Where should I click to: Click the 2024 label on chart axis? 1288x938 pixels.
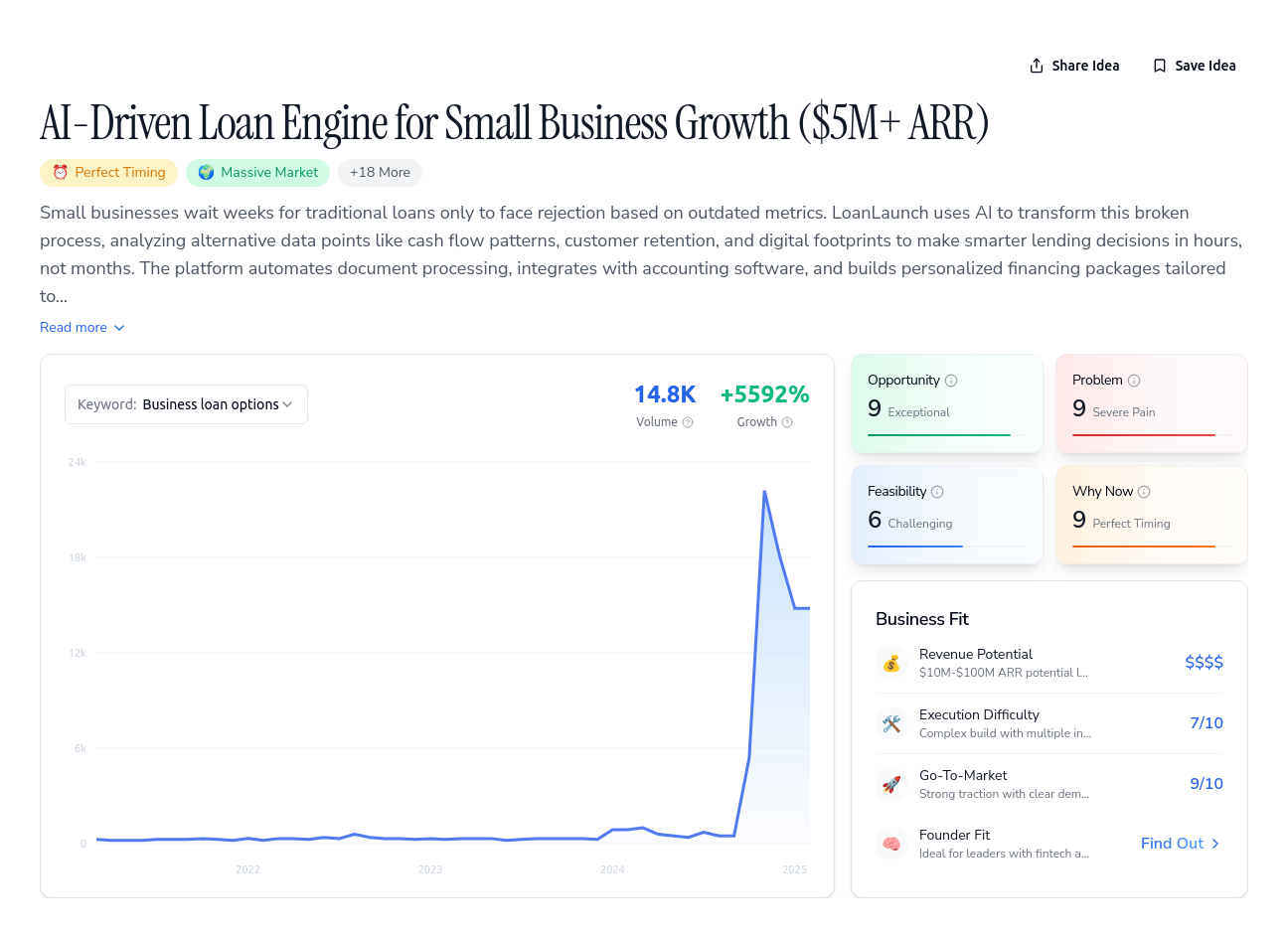click(612, 869)
